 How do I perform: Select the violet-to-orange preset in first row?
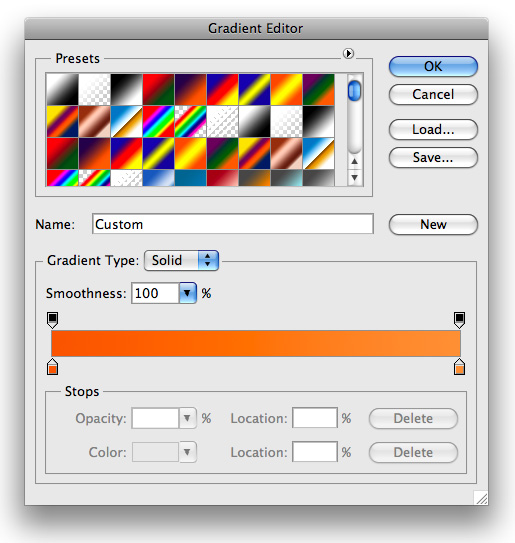click(190, 89)
